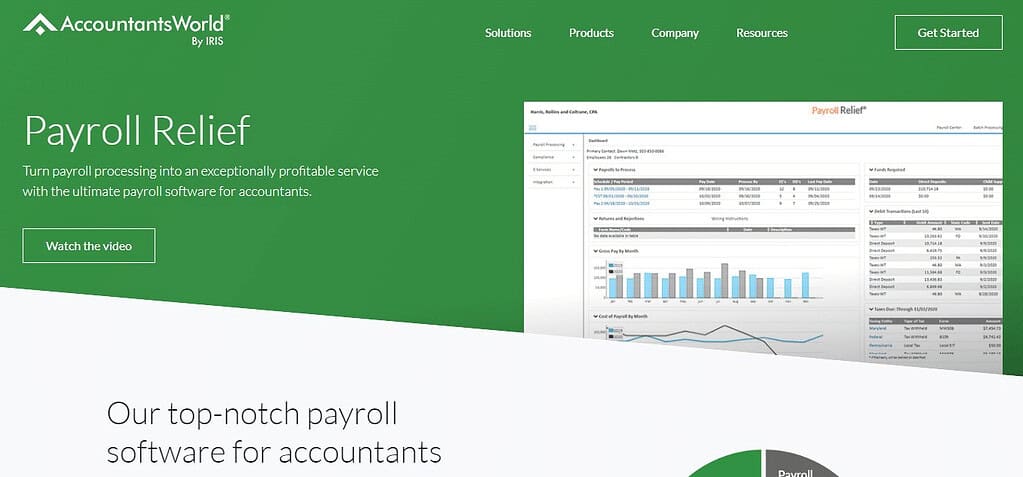Open the Company menu
This screenshot has width=1023, height=477.
point(675,33)
